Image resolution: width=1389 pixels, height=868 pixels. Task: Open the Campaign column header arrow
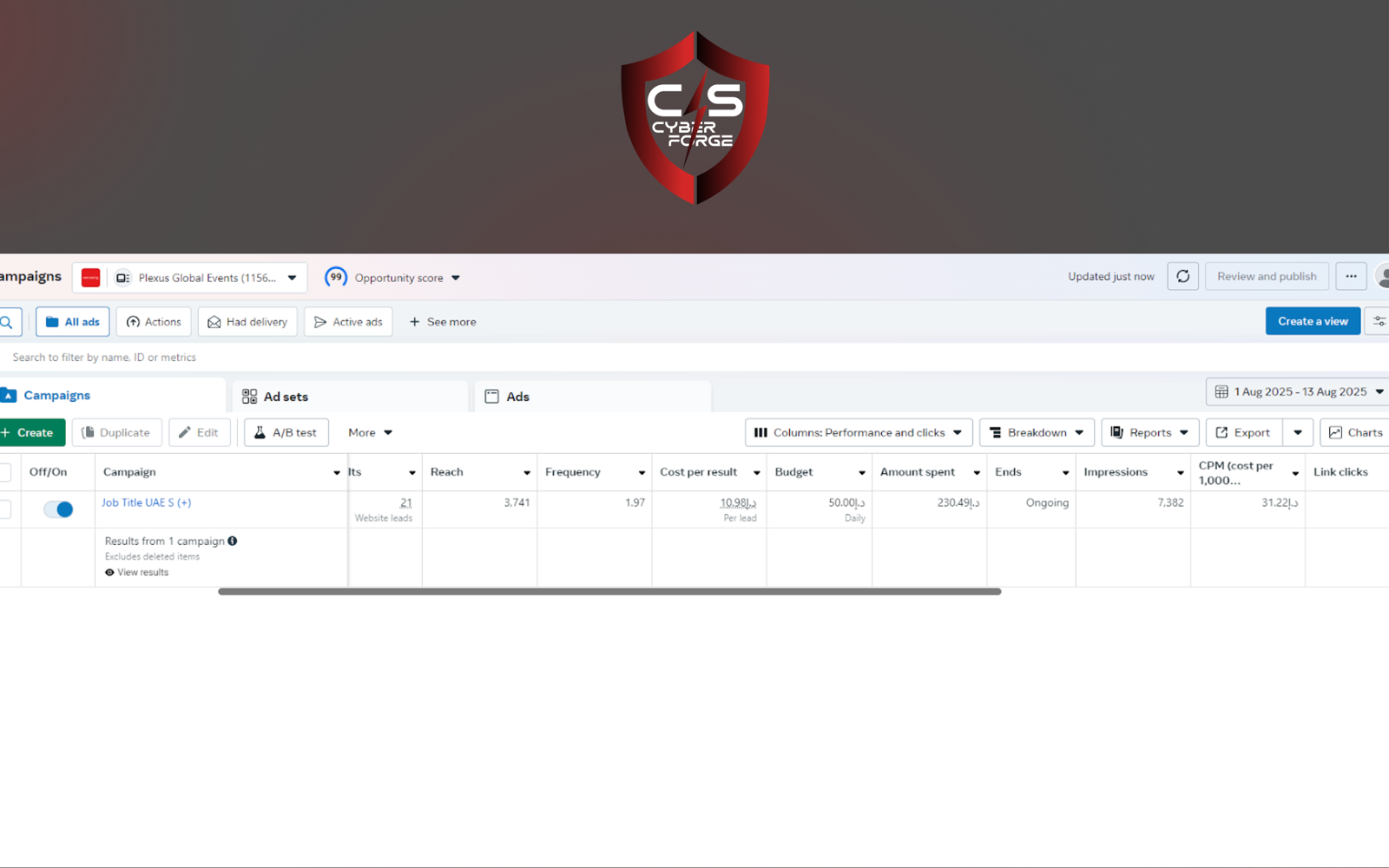coord(337,472)
